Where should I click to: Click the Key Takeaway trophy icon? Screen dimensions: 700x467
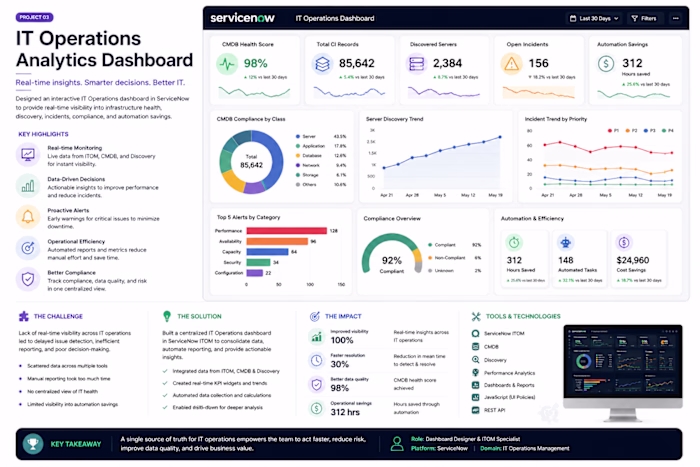33,444
